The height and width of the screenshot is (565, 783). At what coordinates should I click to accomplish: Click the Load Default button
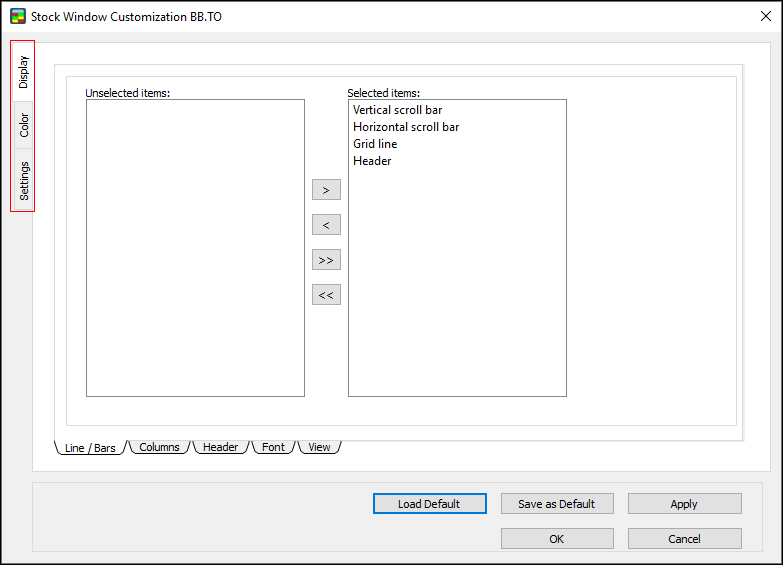point(429,504)
